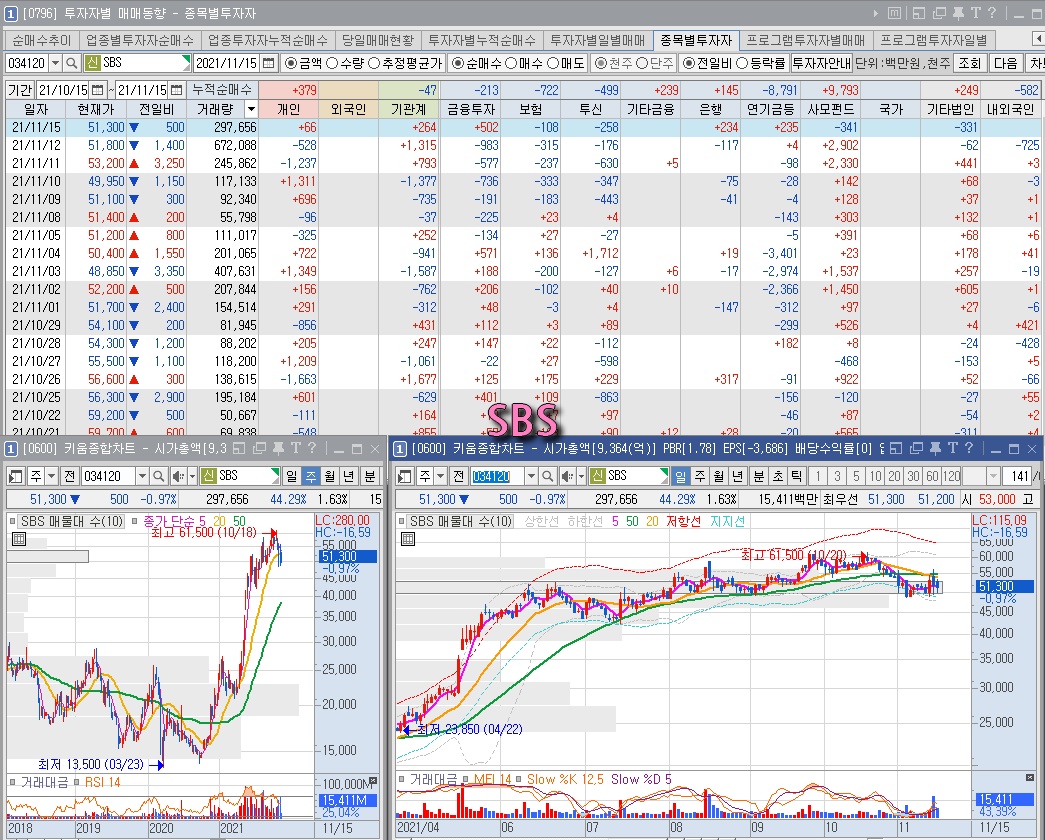This screenshot has height=840, width=1045.
Task: Click the grid table icon in weekly chart
Action: [19, 539]
